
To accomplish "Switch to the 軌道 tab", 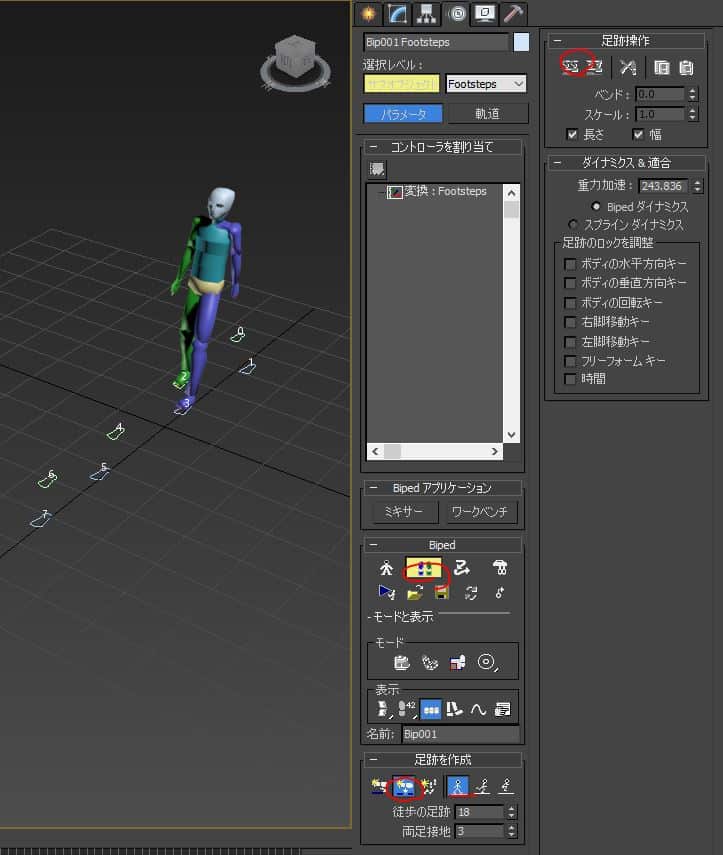I will [x=486, y=114].
